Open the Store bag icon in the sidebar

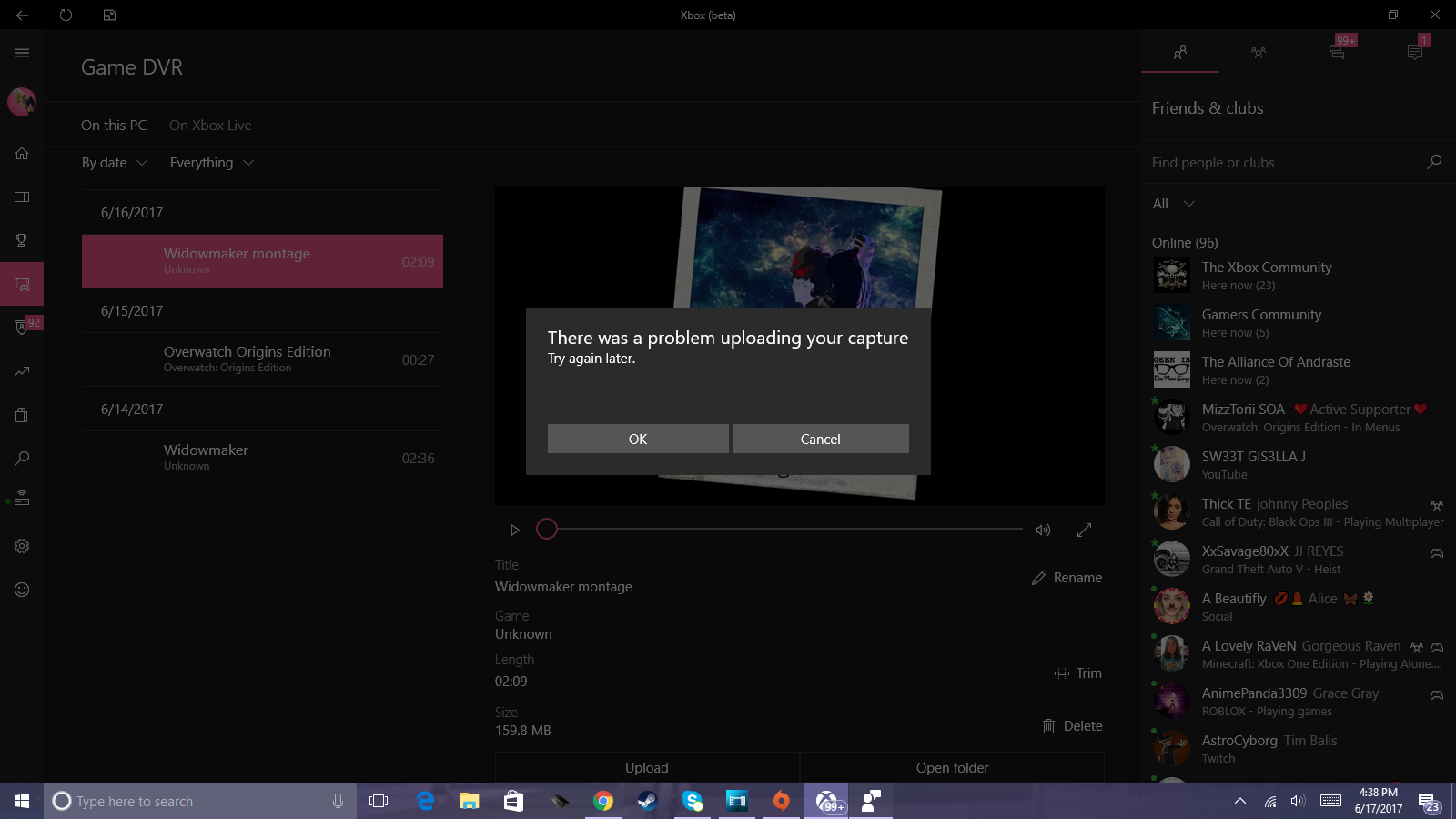[22, 415]
